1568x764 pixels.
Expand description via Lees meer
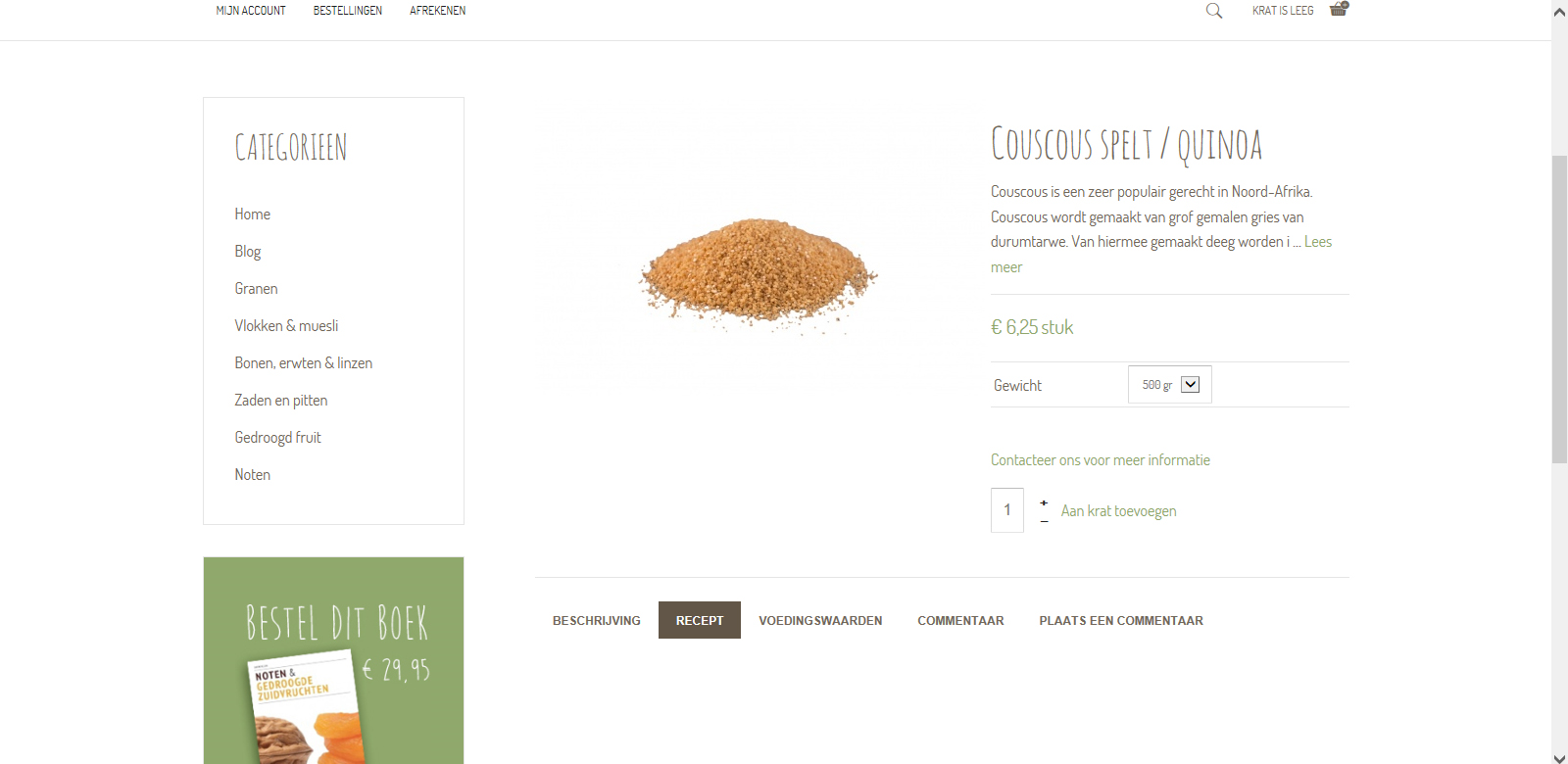1317,242
